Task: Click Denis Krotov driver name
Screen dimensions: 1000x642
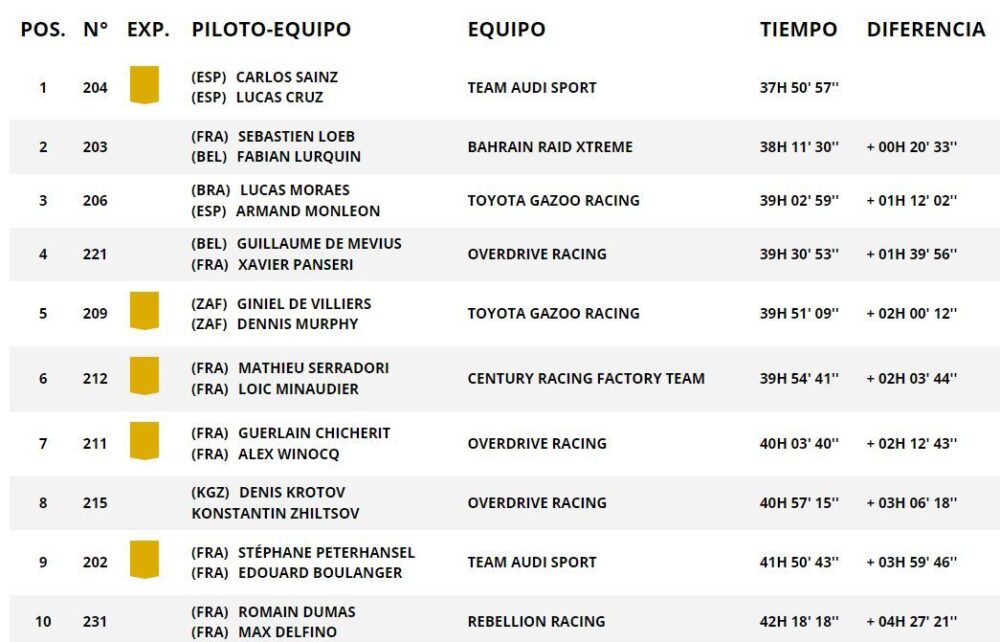Action: point(292,492)
